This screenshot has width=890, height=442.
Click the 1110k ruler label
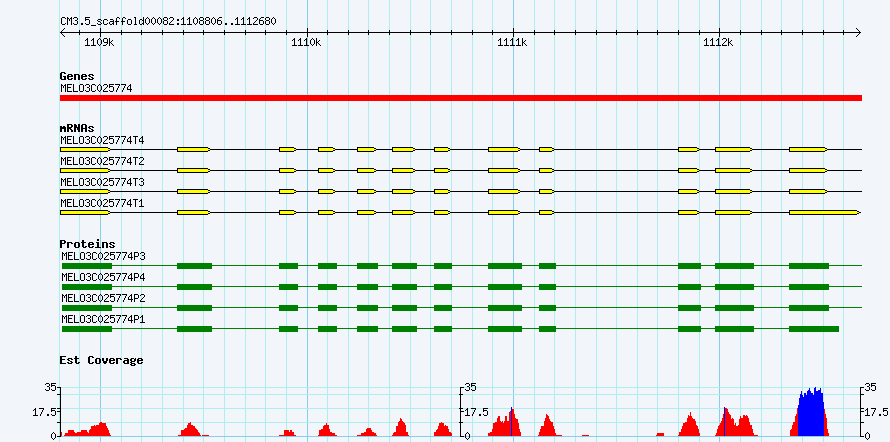click(x=306, y=41)
